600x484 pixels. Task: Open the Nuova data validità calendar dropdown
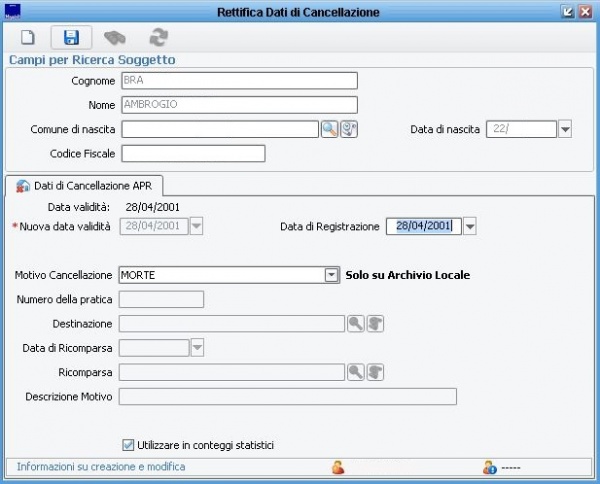click(x=196, y=226)
